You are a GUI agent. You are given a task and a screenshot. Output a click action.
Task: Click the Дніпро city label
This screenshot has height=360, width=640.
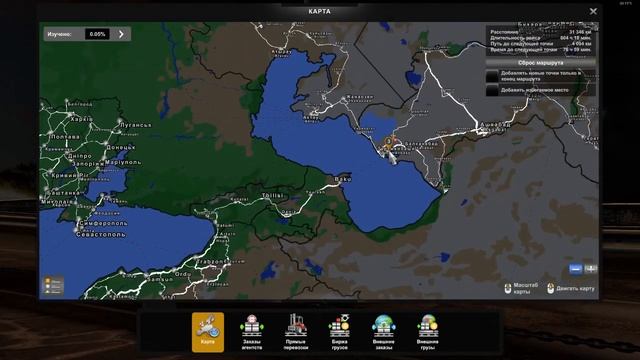pos(80,156)
